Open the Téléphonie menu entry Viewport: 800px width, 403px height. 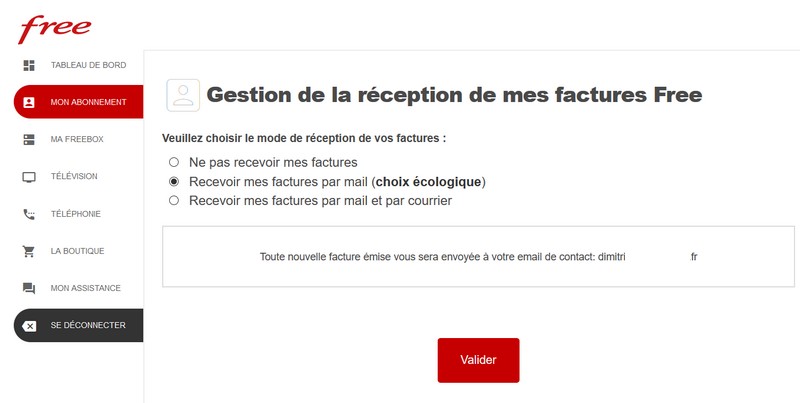[75, 214]
